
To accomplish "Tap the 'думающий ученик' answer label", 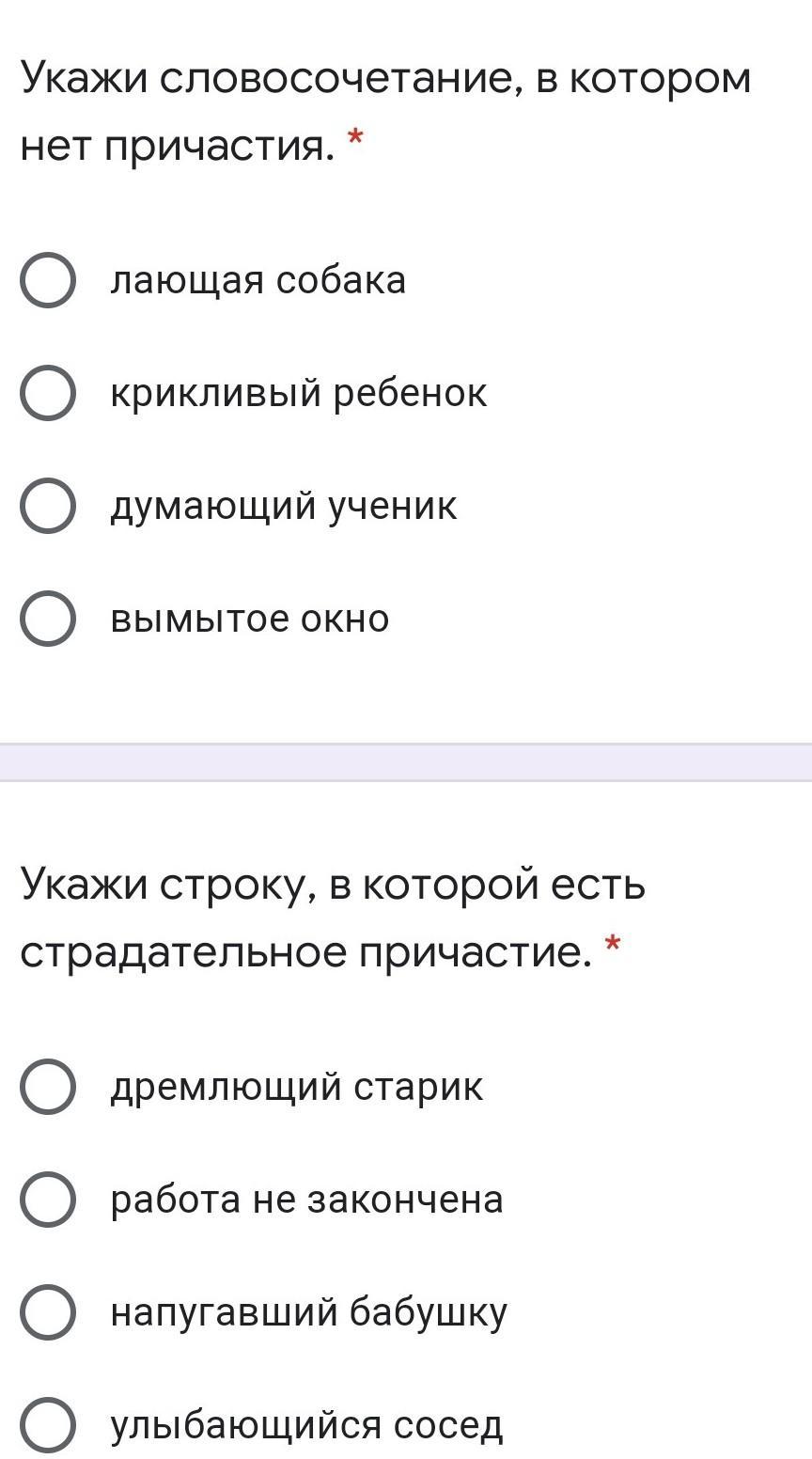I will (x=284, y=507).
